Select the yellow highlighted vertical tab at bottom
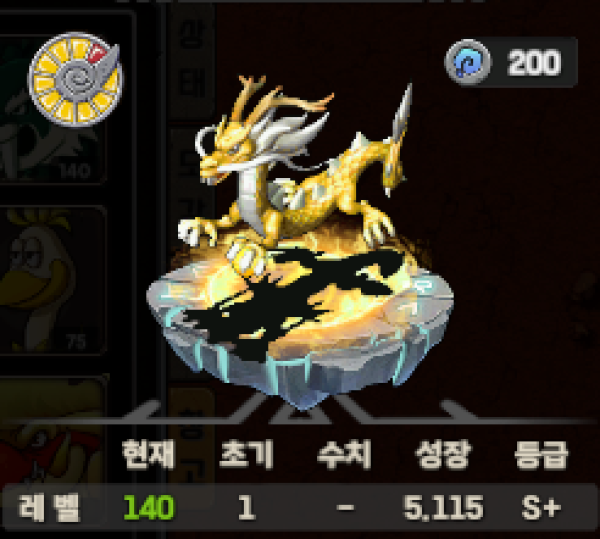 (x=191, y=434)
